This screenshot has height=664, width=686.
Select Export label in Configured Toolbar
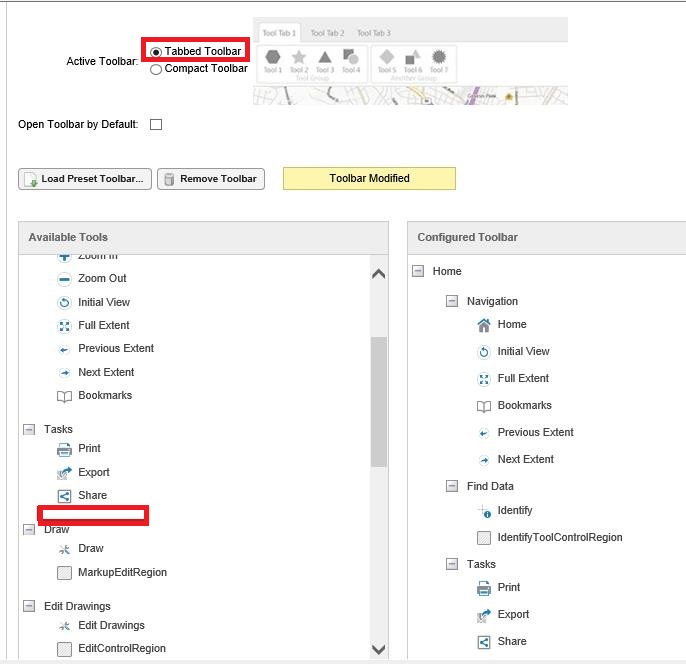(x=514, y=615)
